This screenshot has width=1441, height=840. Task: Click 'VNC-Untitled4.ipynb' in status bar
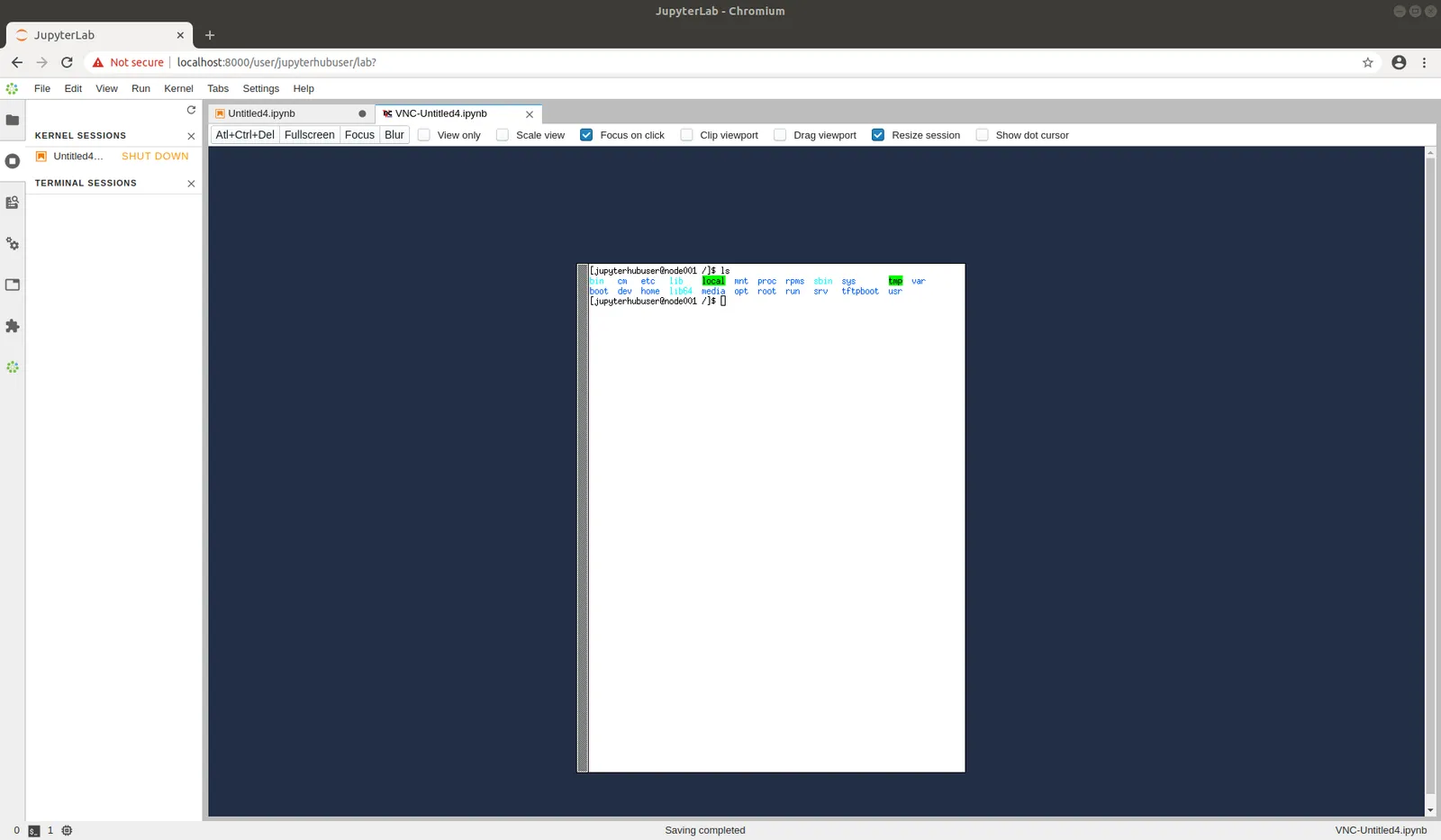[1381, 830]
